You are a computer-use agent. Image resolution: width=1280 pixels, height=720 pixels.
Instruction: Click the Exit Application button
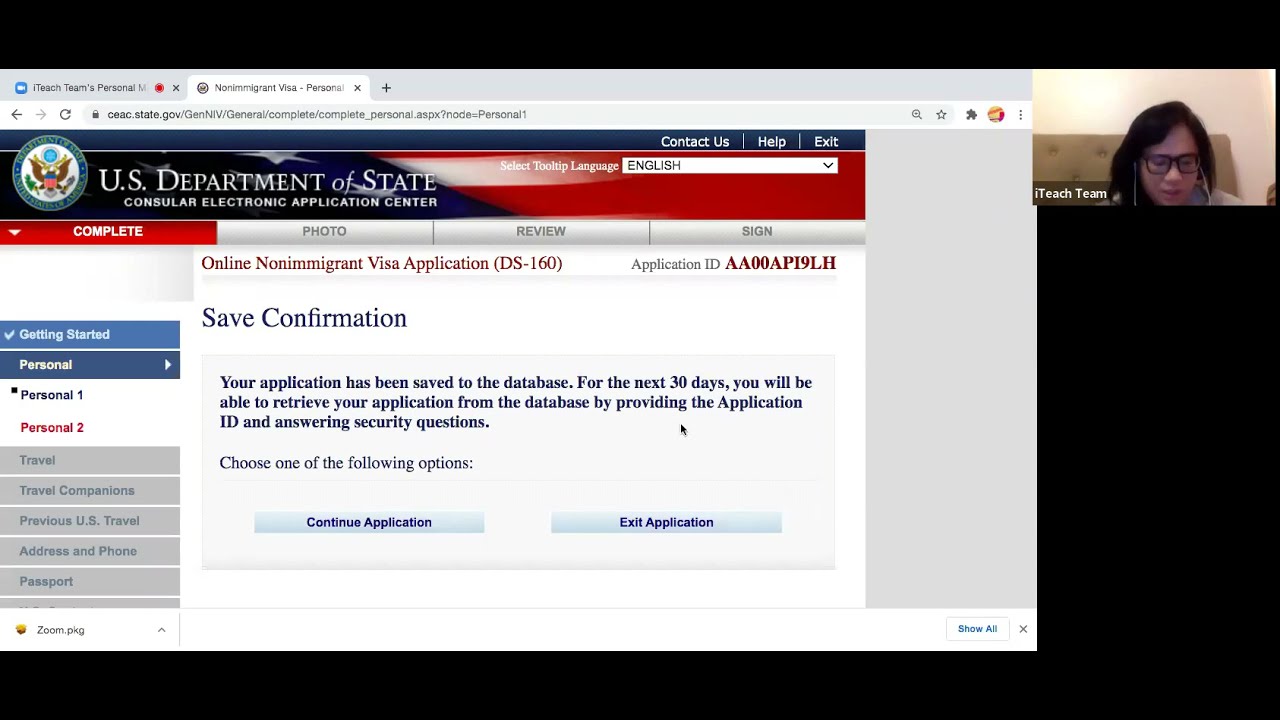(x=666, y=522)
